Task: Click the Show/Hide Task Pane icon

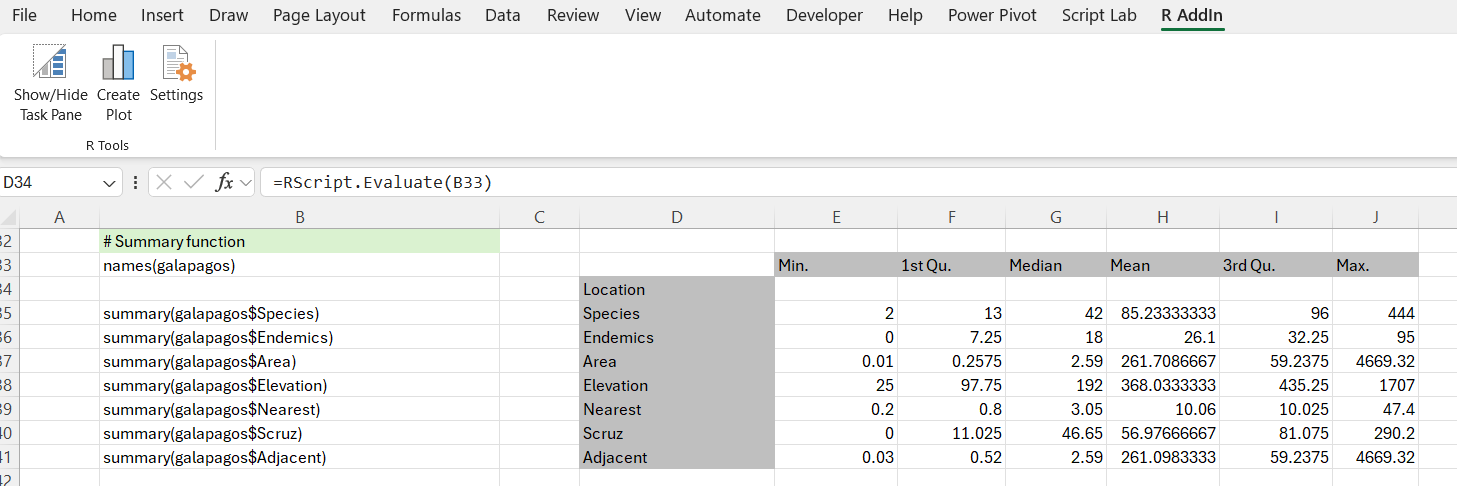Action: tap(50, 62)
